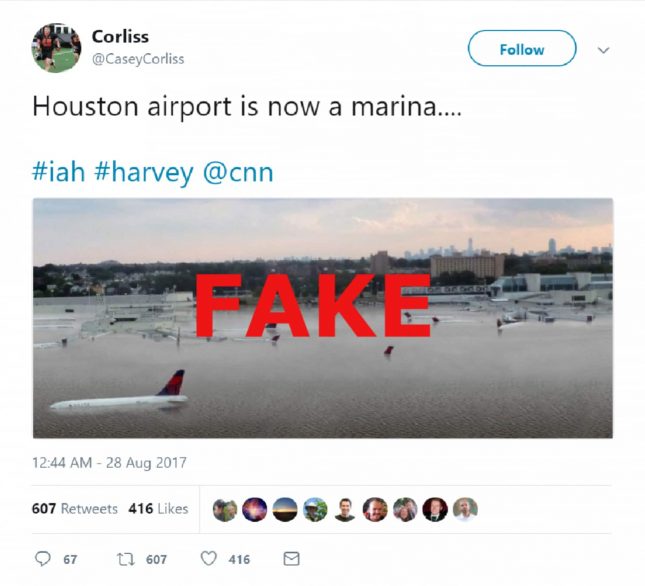Click the envelope direct message icon
Screen dimensions: 645x586
pyautogui.click(x=292, y=559)
